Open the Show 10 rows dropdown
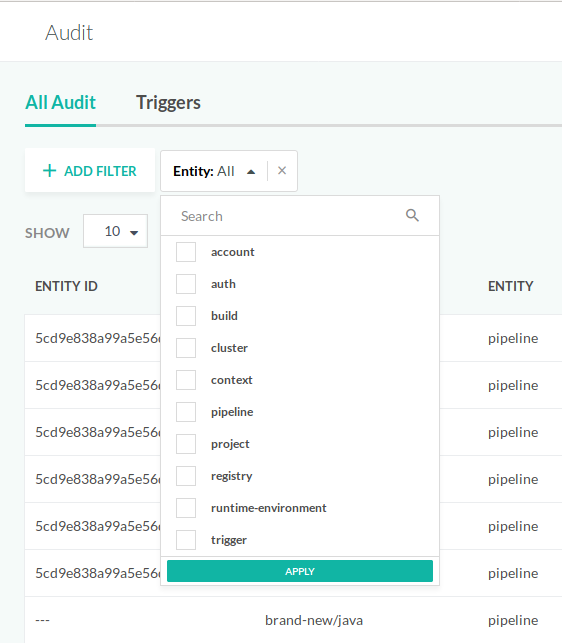This screenshot has width=562, height=643. (x=115, y=231)
